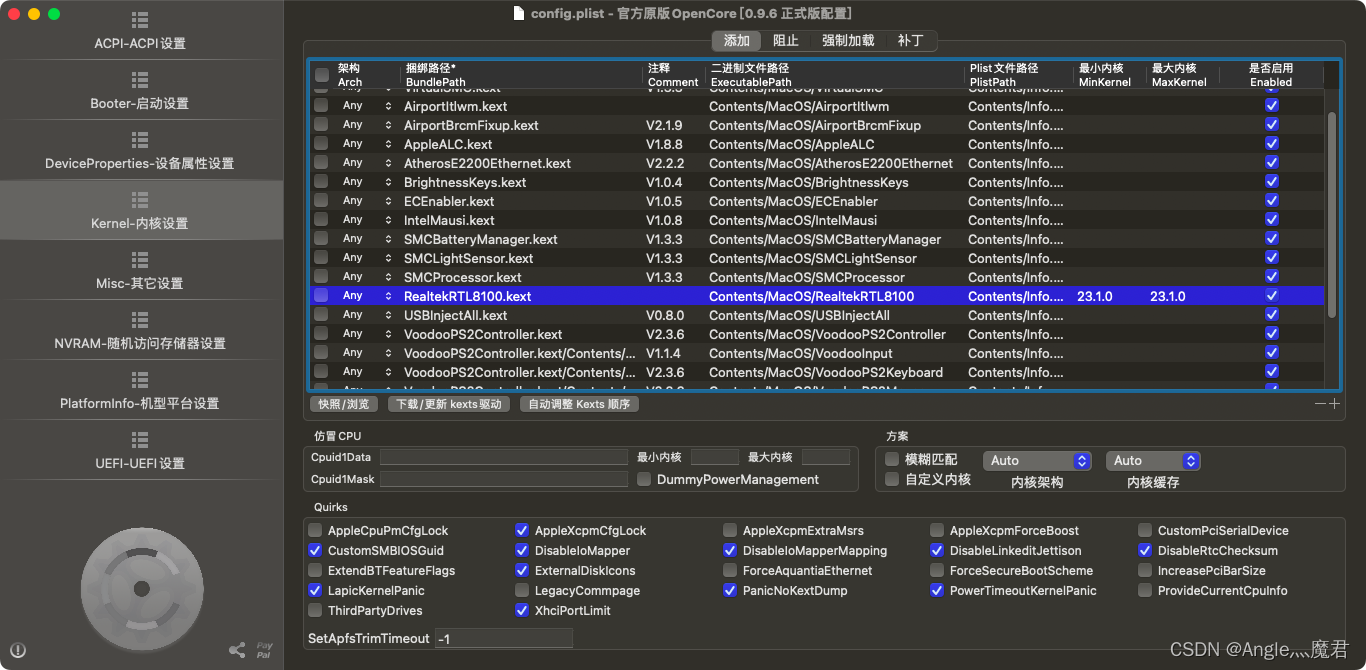Enable AppleXcpmExtraMsrs quirk
Viewport: 1366px width, 670px height.
[x=730, y=531]
